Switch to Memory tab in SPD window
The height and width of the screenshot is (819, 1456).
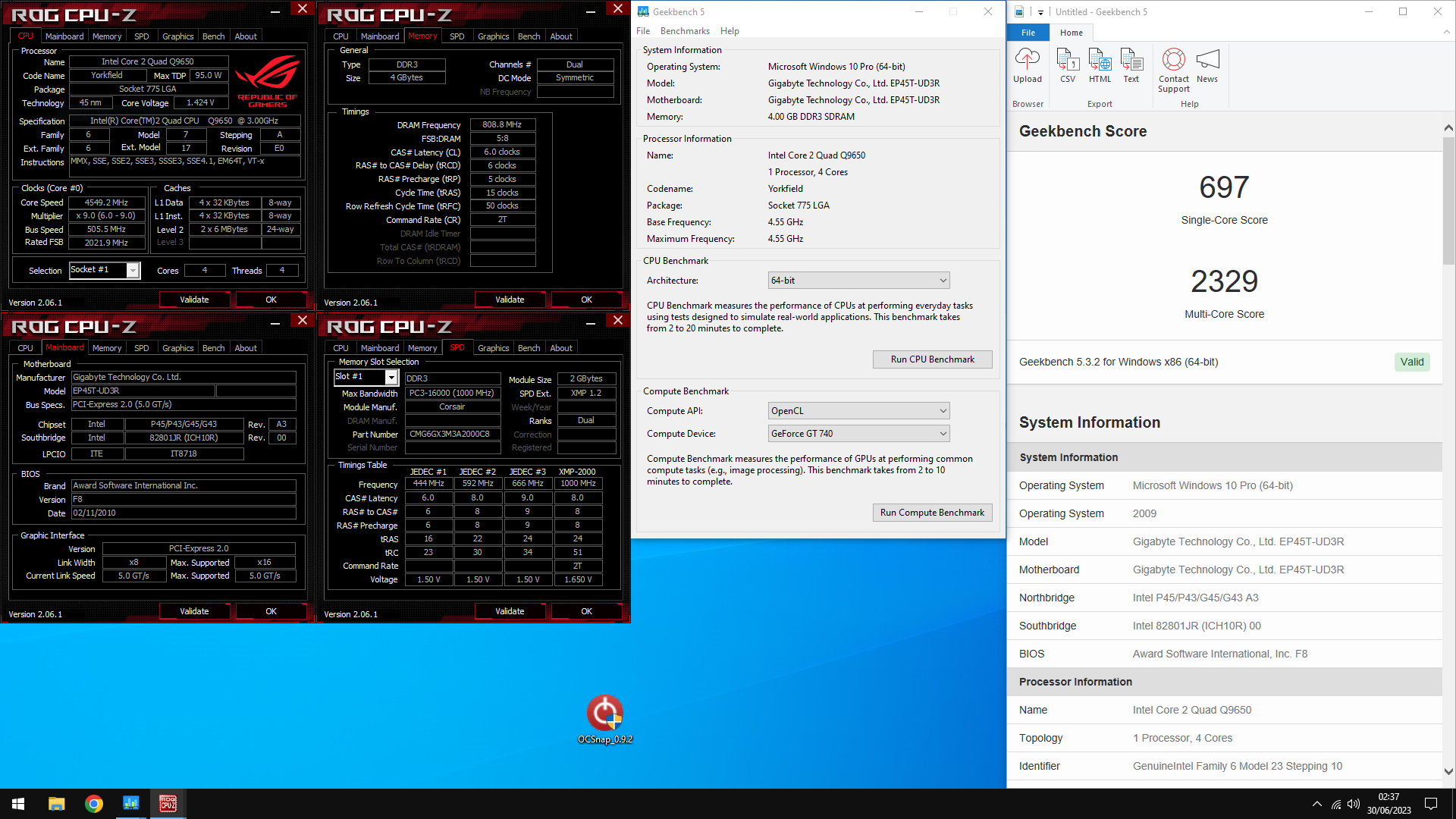pyautogui.click(x=422, y=348)
